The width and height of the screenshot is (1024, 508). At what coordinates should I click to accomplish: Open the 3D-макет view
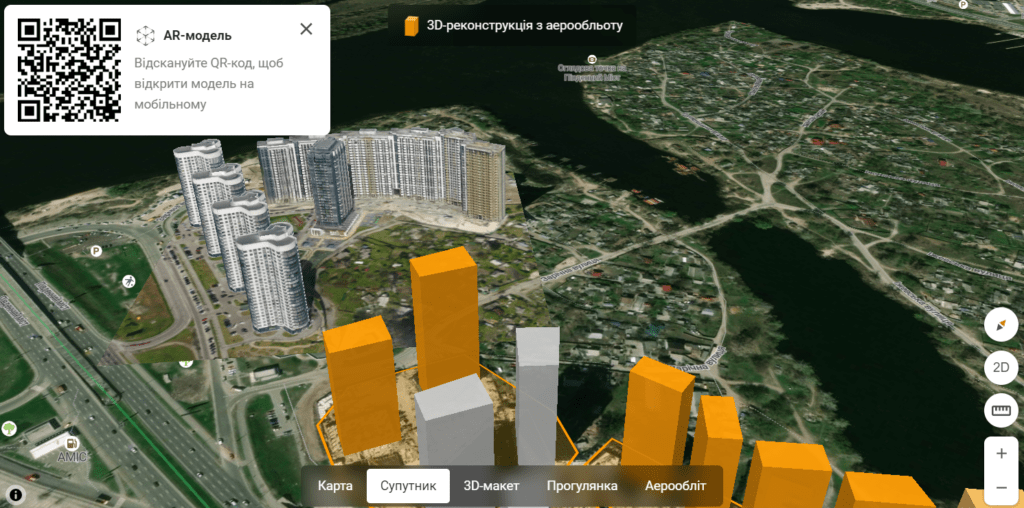click(x=491, y=486)
